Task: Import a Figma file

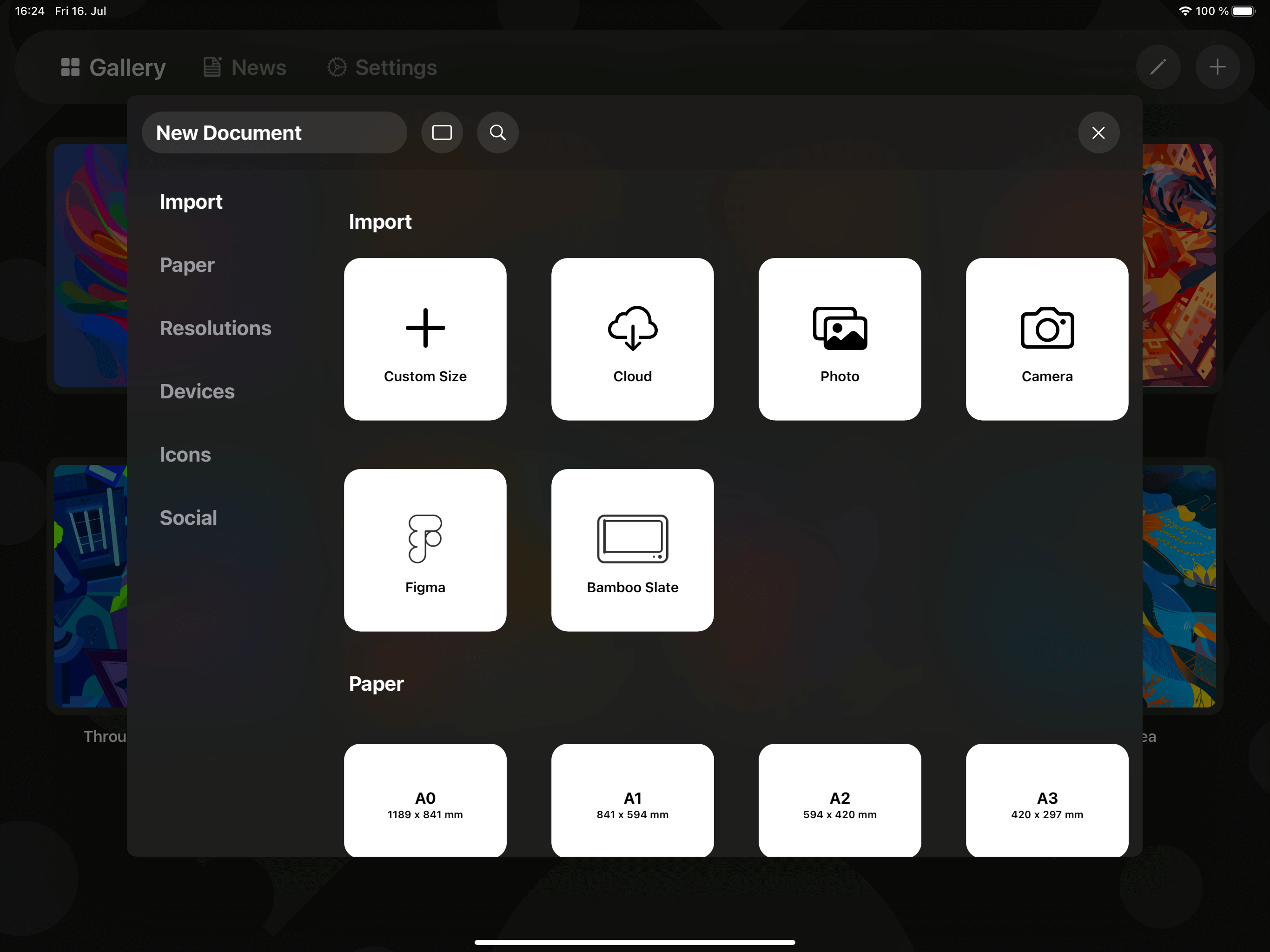Action: [x=425, y=550]
